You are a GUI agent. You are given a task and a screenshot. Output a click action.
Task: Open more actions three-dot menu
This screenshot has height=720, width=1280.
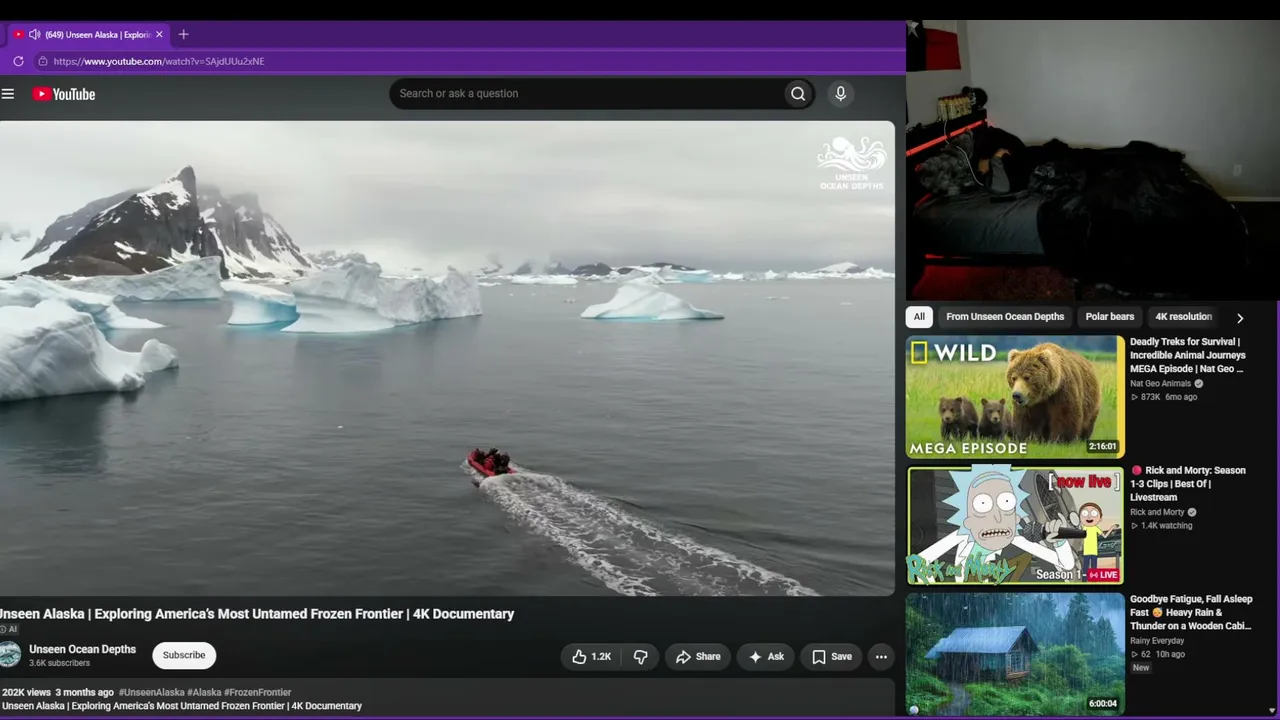(881, 657)
